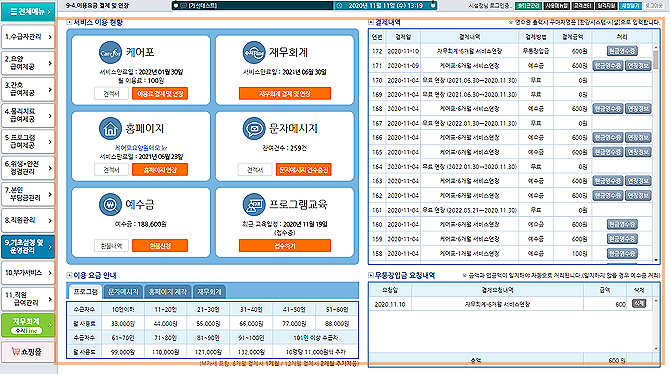The image size is (670, 374).
Task: Click the small square icon before 결제내역
Action: click(x=370, y=23)
